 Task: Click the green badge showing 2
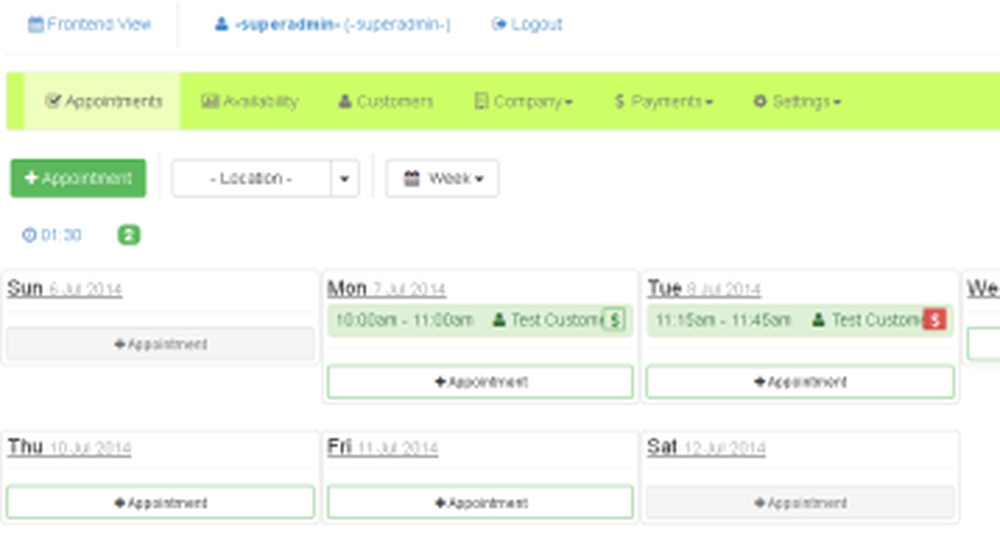pos(129,235)
